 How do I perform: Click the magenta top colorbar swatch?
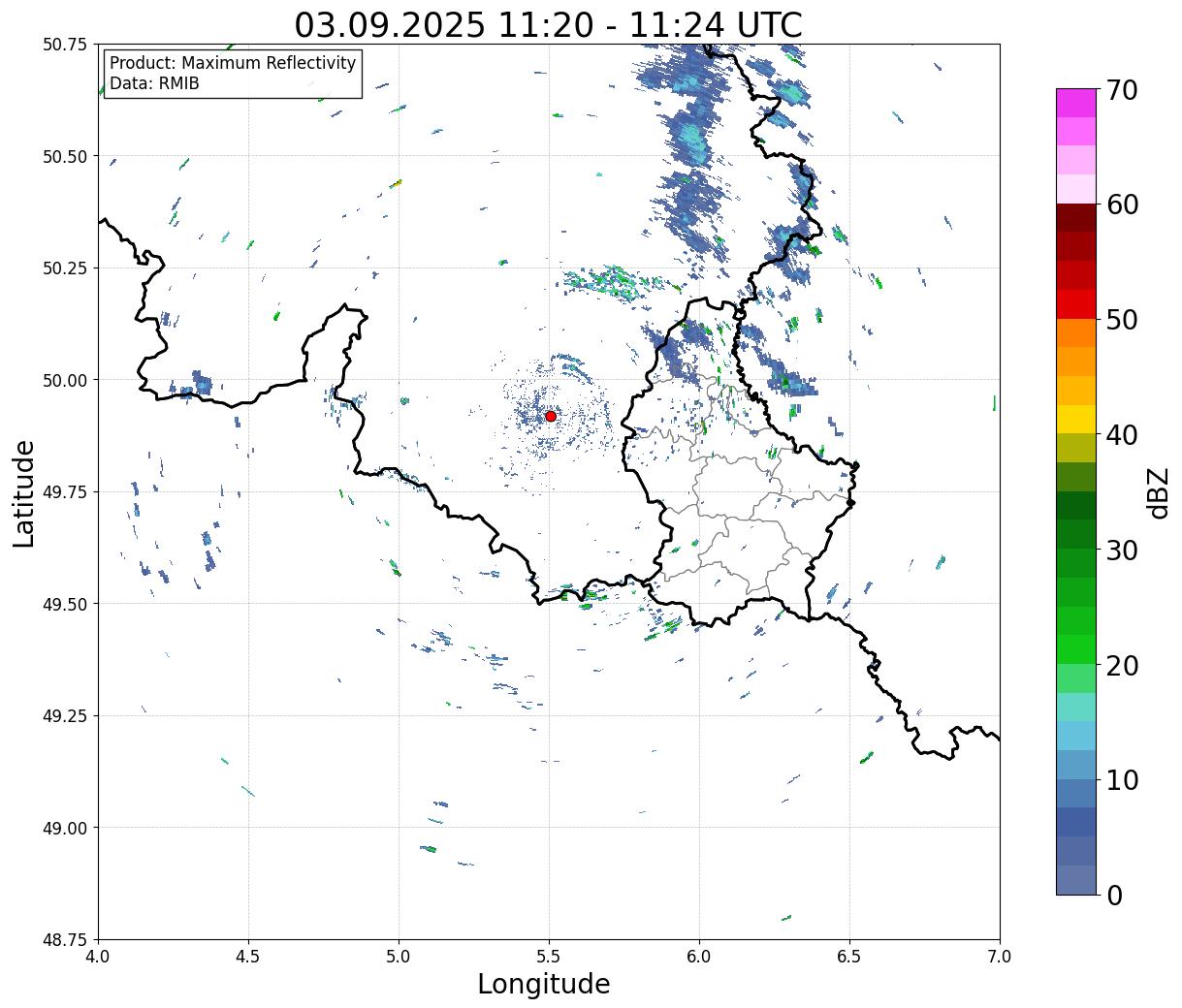1076,104
